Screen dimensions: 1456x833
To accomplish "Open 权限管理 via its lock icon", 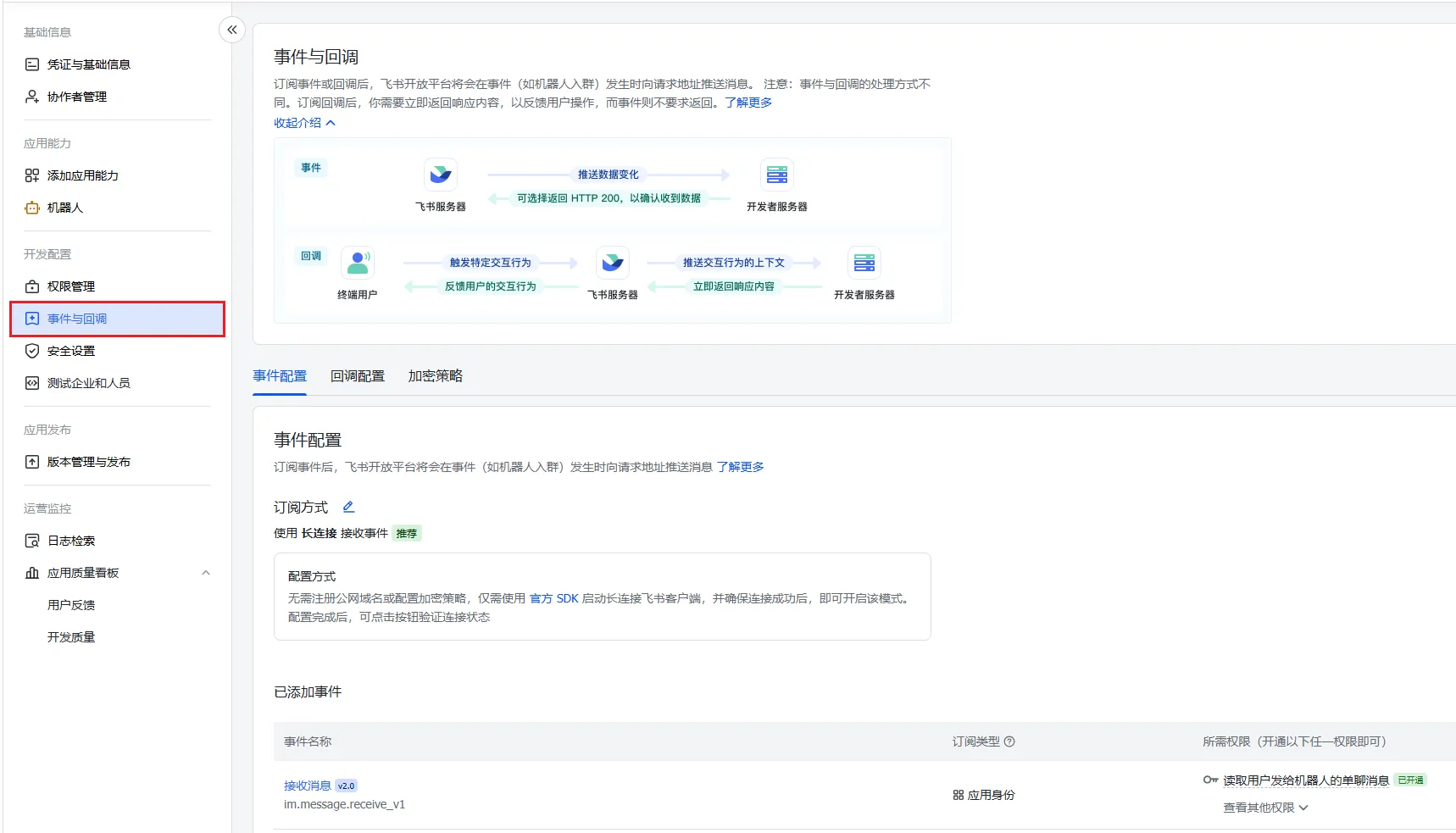I will [32, 286].
